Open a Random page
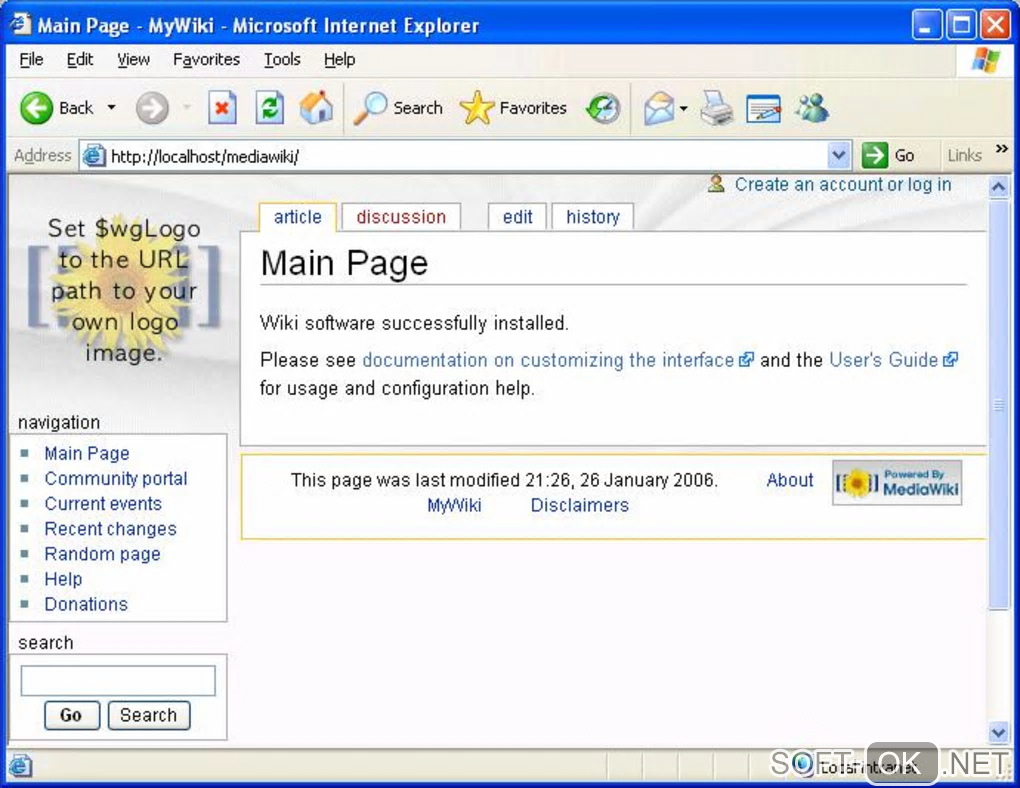The image size is (1020, 788). pos(102,554)
